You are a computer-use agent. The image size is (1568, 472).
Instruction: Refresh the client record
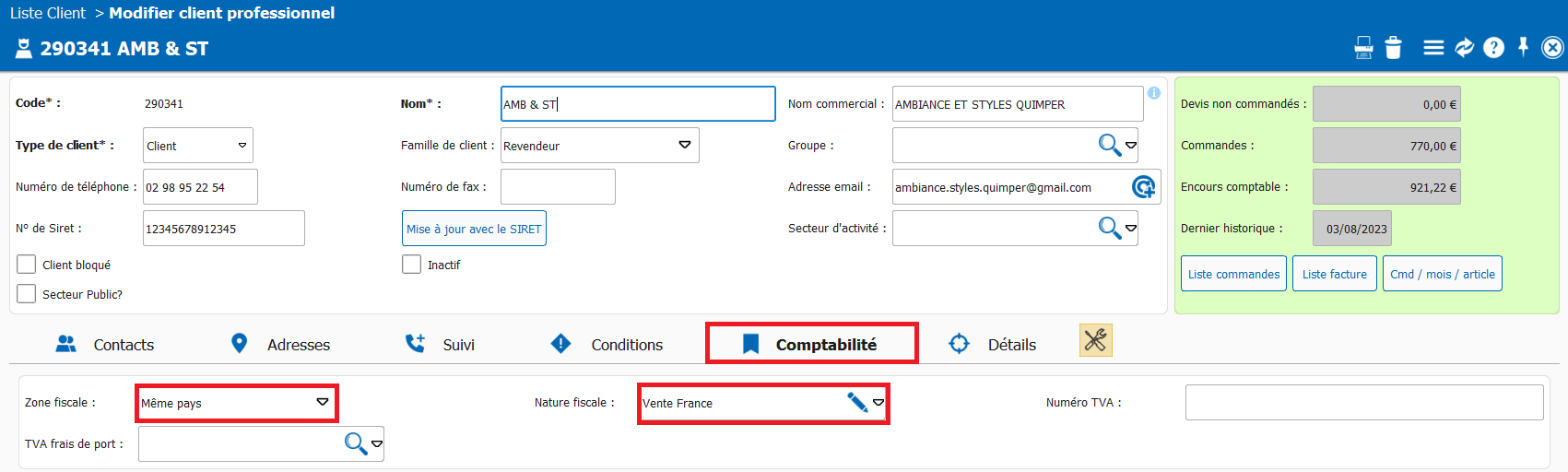[1464, 48]
